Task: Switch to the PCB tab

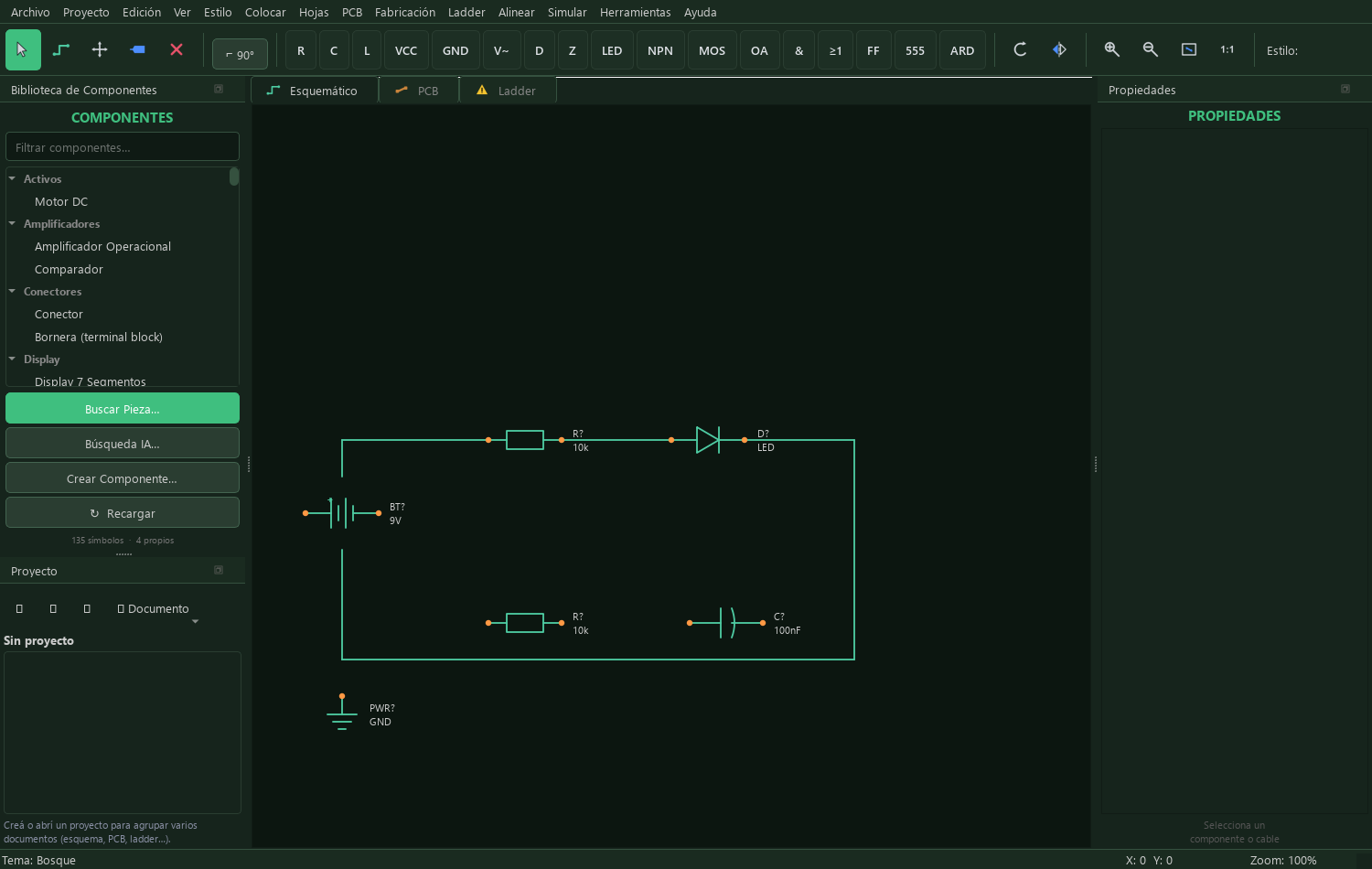Action: pyautogui.click(x=418, y=91)
